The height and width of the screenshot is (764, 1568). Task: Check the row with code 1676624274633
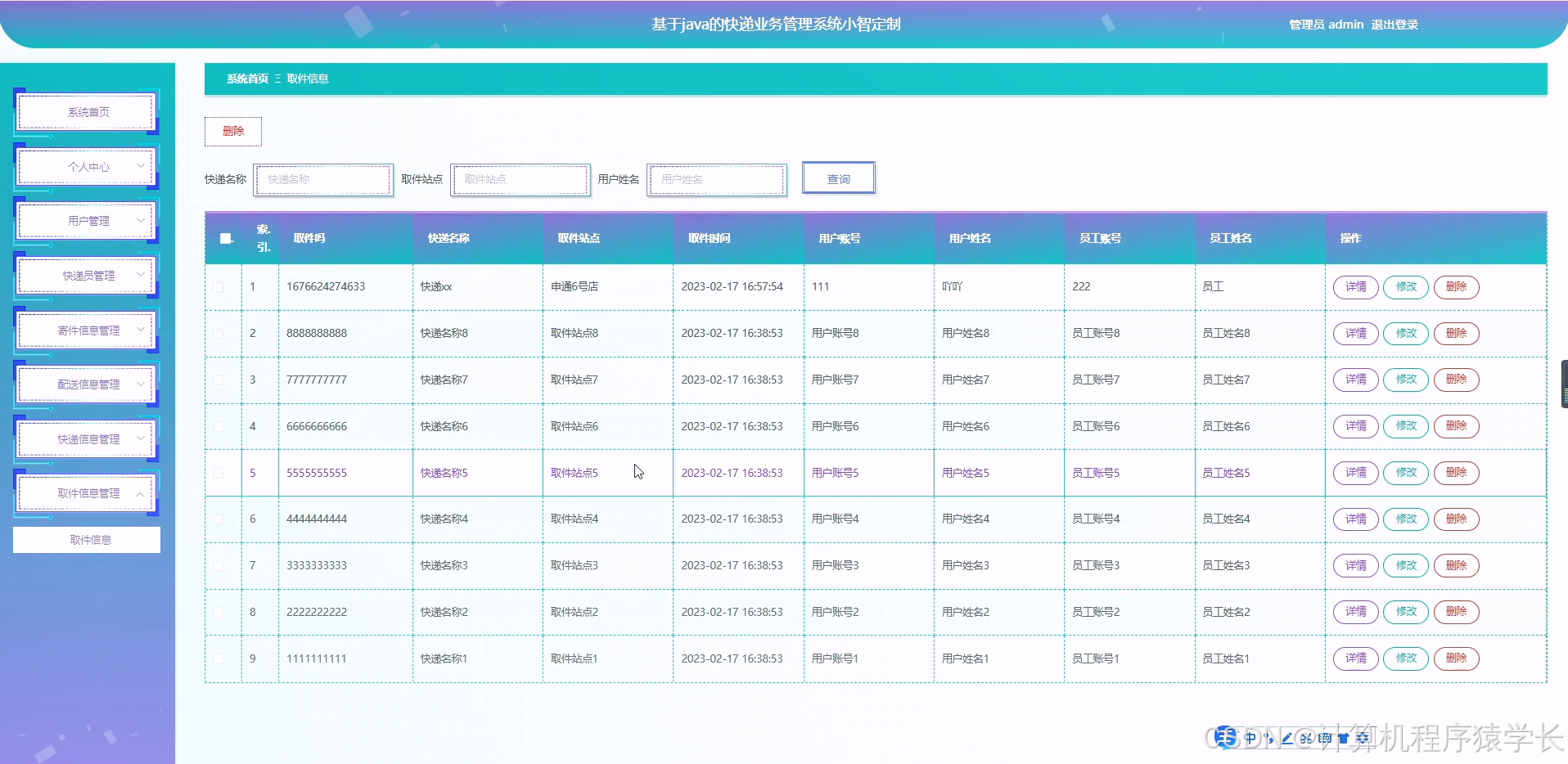click(x=219, y=287)
